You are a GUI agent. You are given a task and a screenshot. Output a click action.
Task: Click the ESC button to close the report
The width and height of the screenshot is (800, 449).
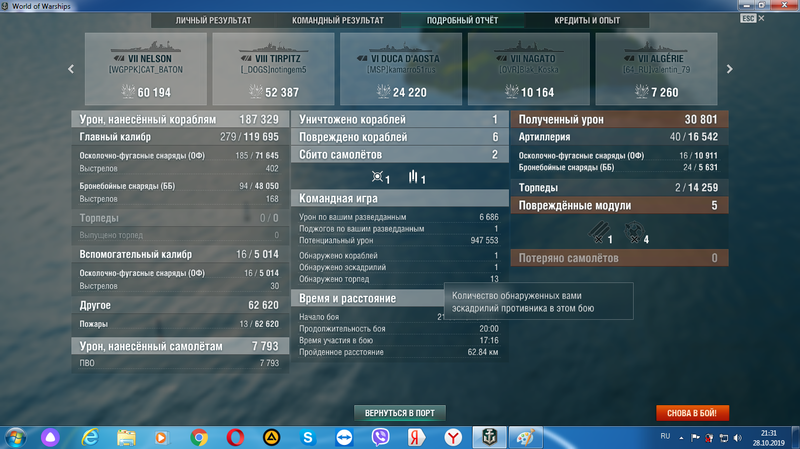(x=748, y=18)
